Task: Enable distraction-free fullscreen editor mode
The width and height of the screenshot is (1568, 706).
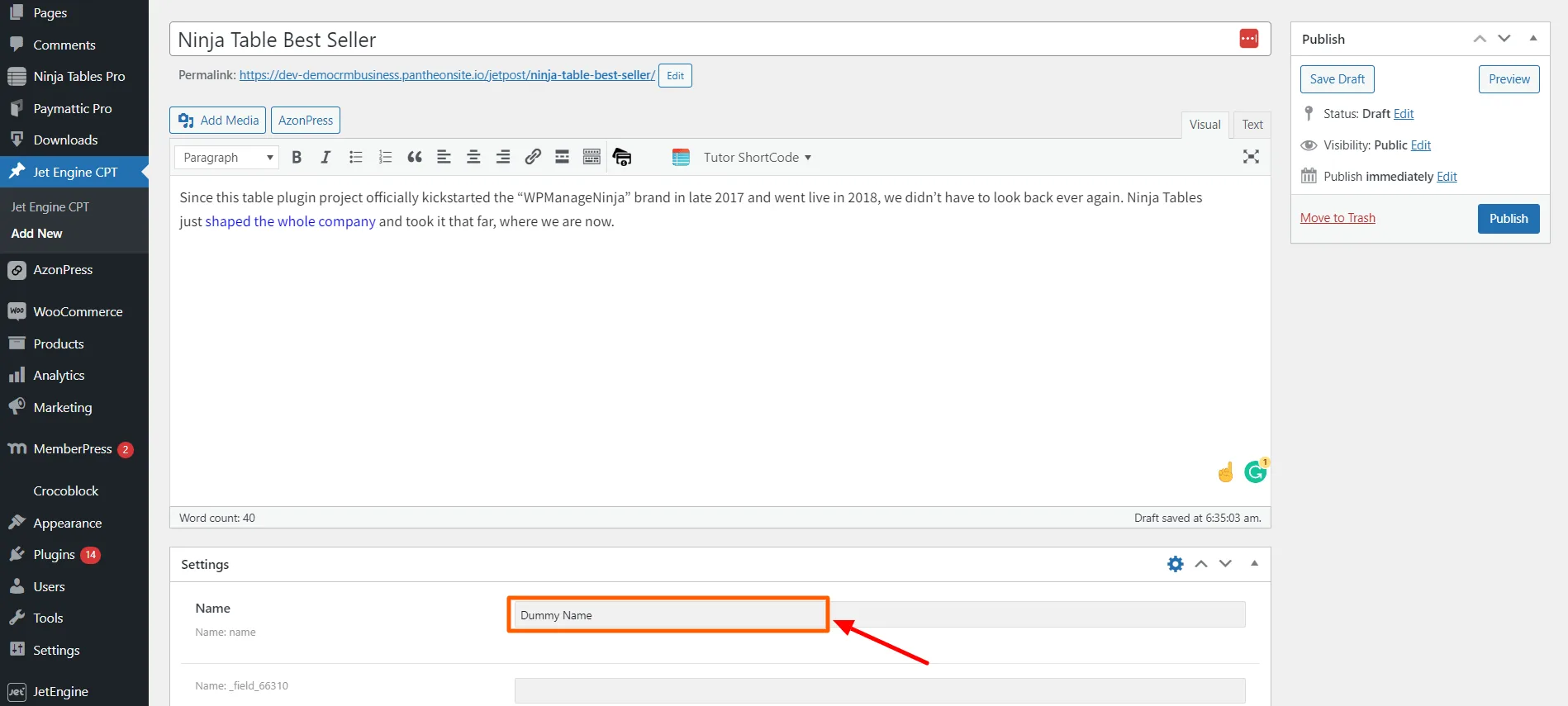Action: pyautogui.click(x=1251, y=157)
